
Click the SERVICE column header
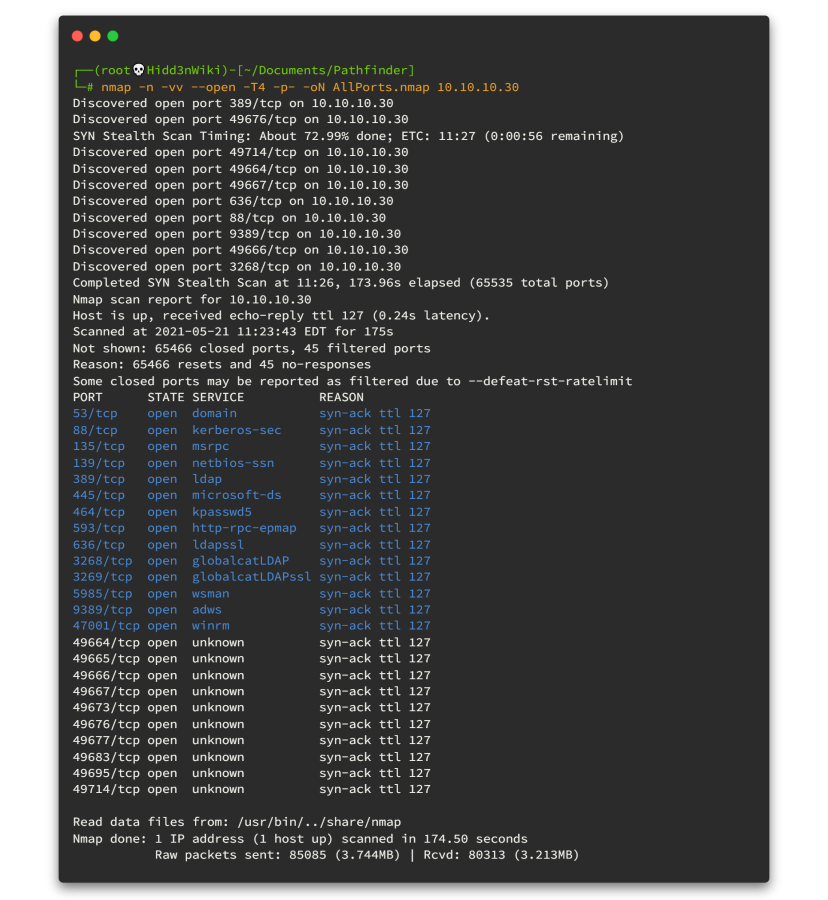218,397
